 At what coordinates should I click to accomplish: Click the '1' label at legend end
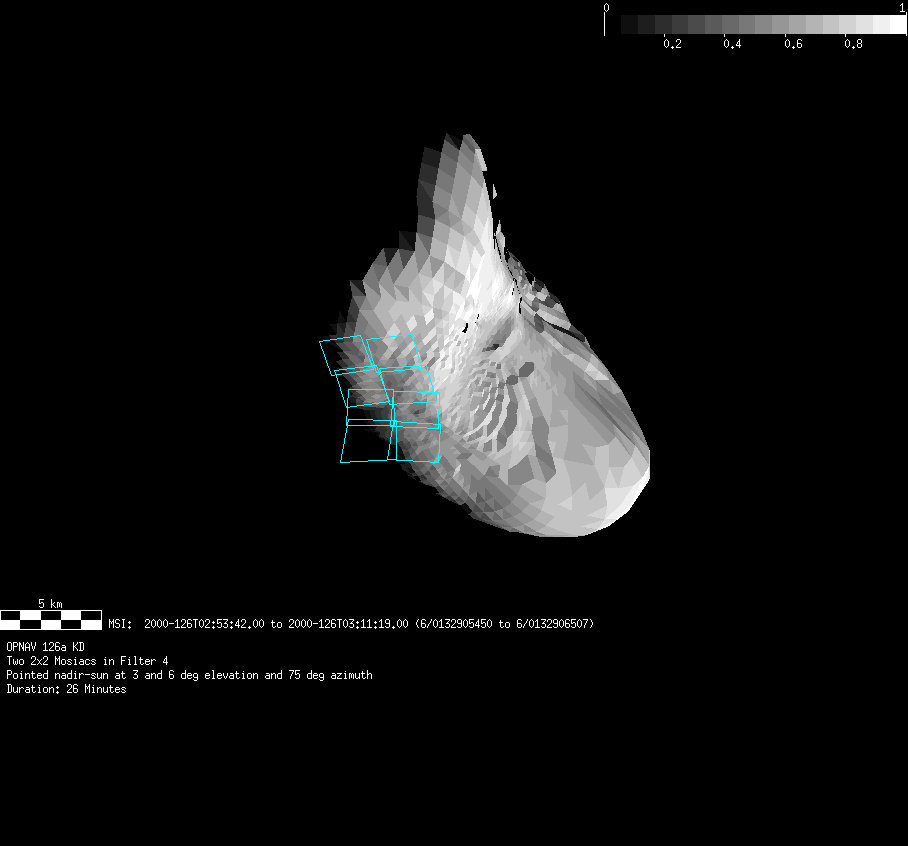[902, 8]
